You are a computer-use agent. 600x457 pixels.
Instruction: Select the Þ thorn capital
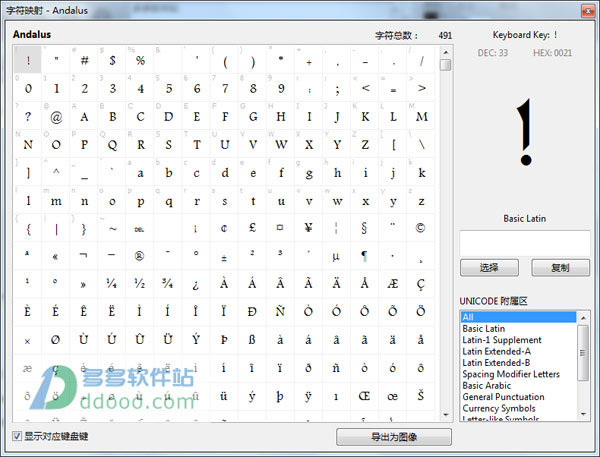tap(224, 340)
